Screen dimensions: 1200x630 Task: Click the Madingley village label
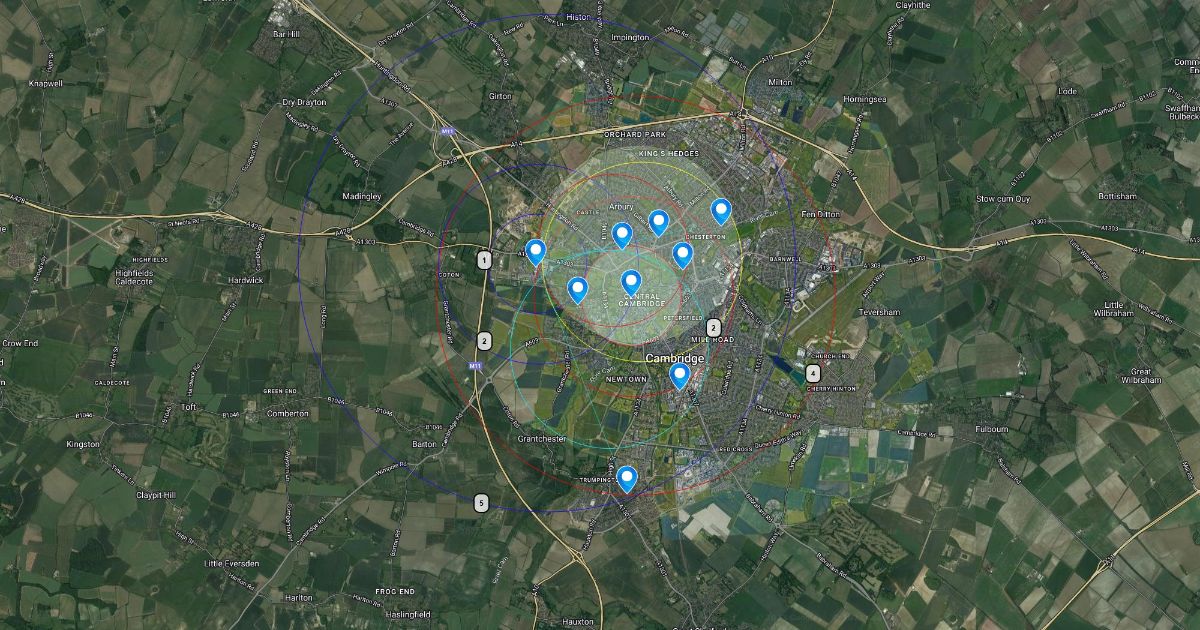(362, 196)
